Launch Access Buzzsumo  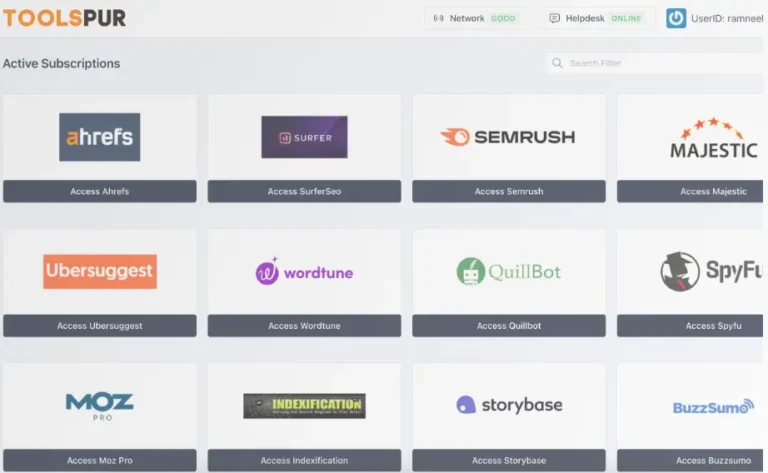point(690,460)
